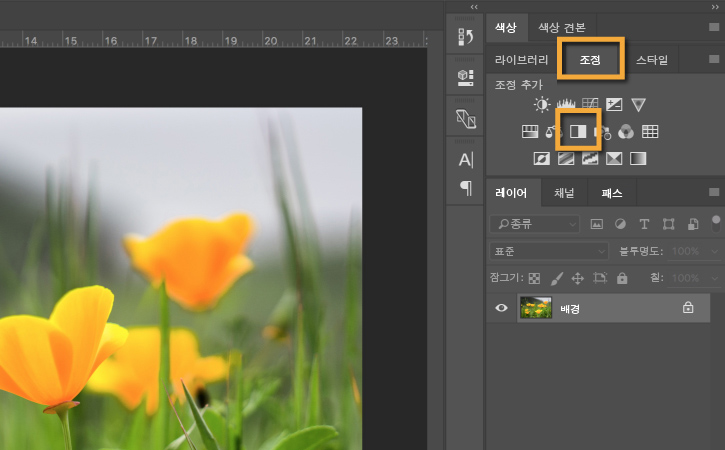Open the collapsed History panel icon

tap(465, 37)
